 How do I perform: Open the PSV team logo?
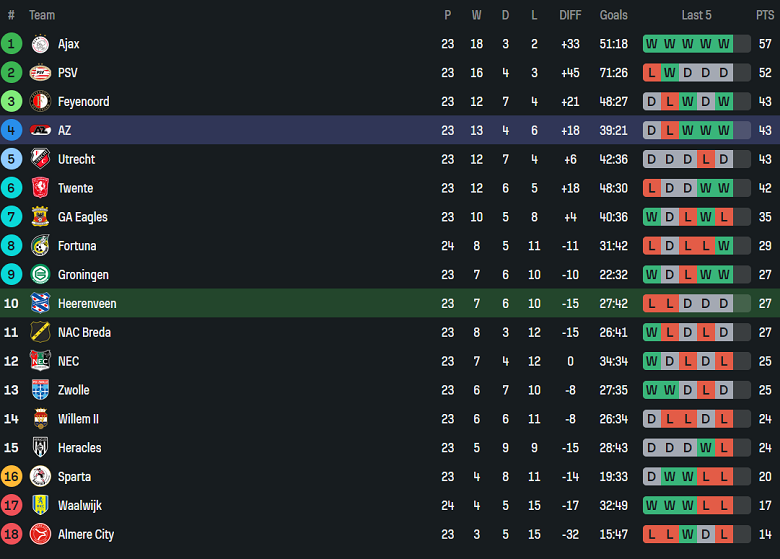pos(40,73)
